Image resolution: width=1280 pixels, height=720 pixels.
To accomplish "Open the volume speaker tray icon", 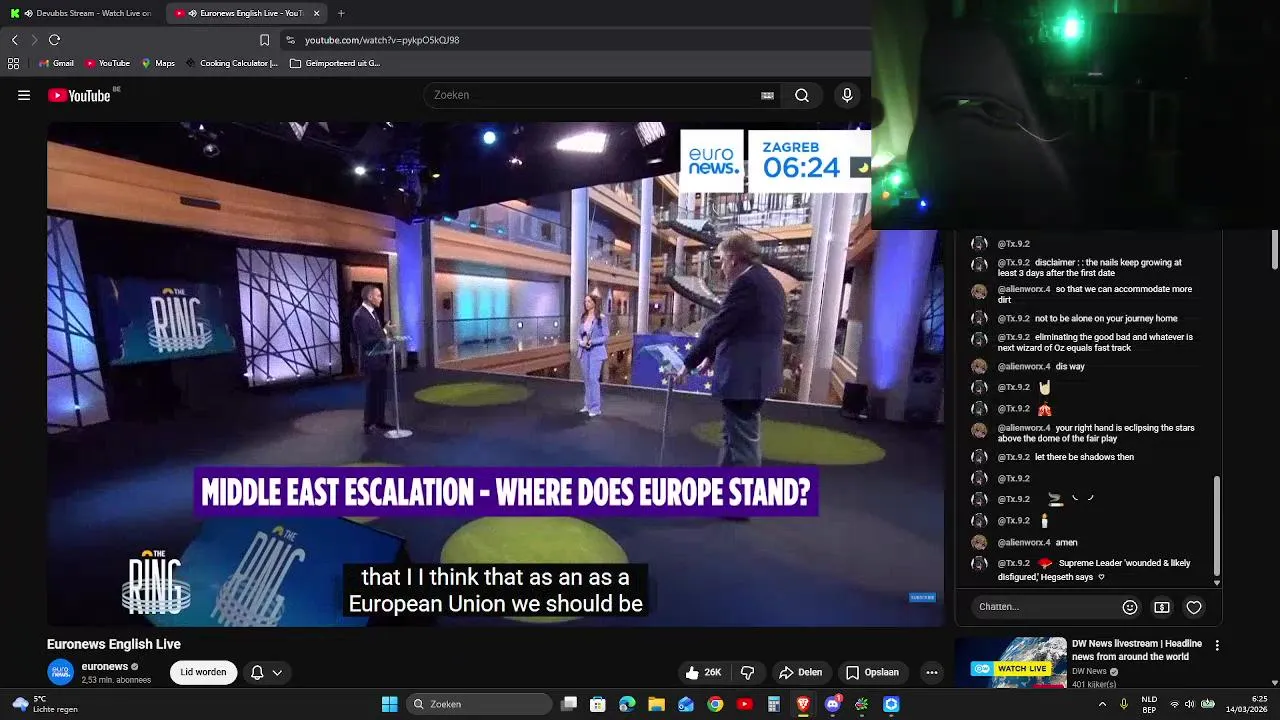I will 1190,704.
